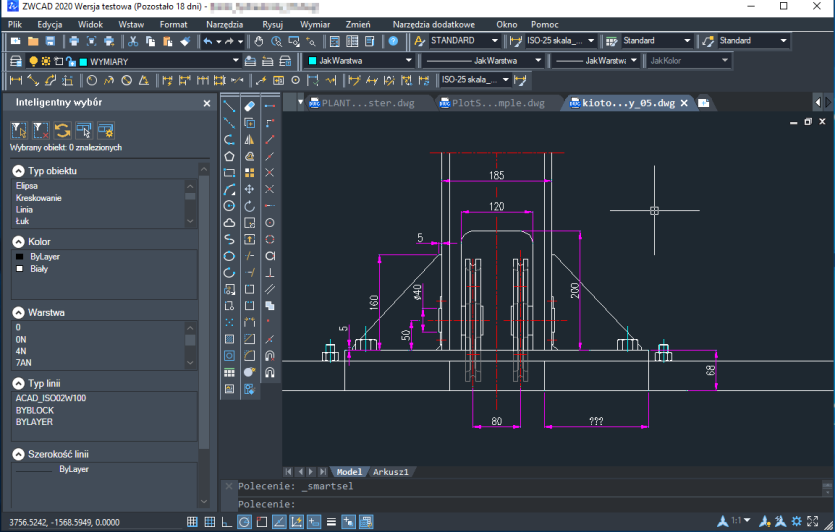Collapse the Typ obiektu section

click(19, 171)
